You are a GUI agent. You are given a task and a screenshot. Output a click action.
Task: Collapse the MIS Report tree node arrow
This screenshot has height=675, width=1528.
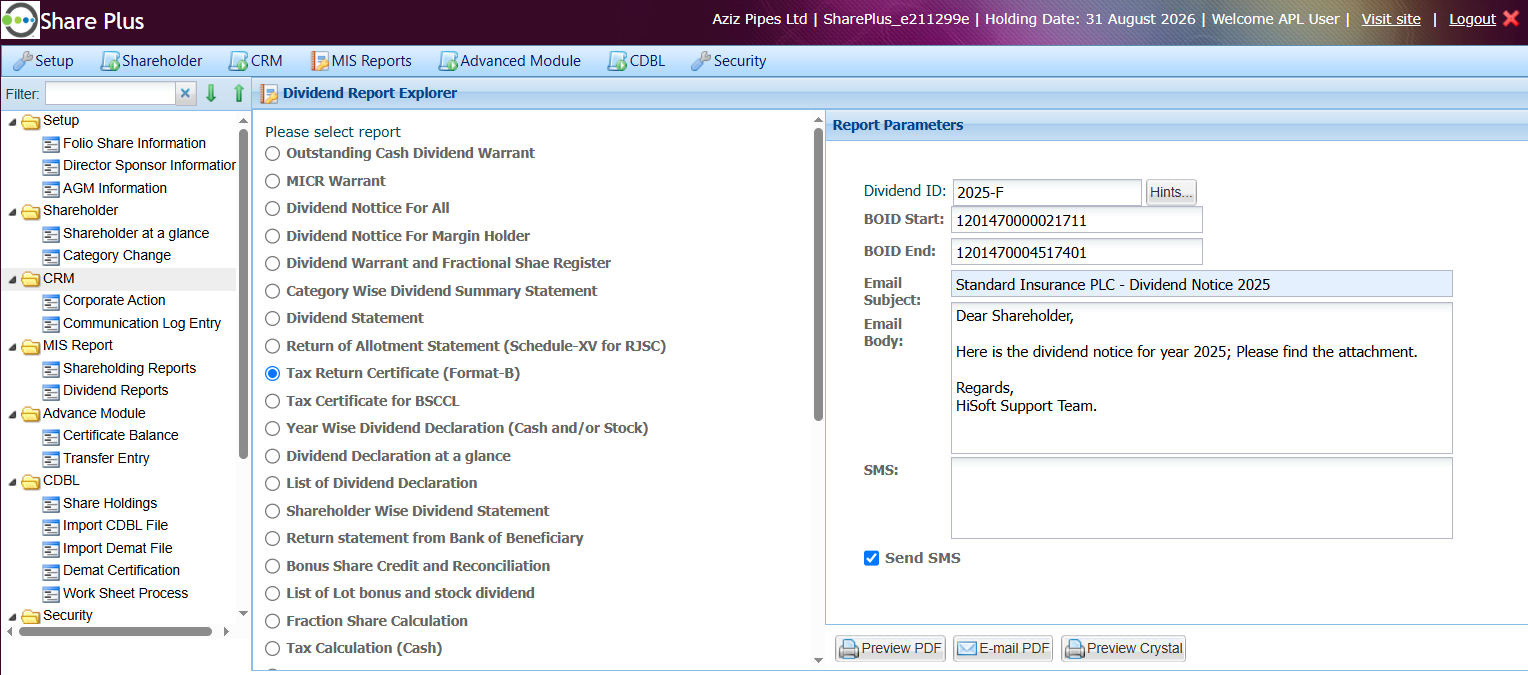tap(12, 347)
